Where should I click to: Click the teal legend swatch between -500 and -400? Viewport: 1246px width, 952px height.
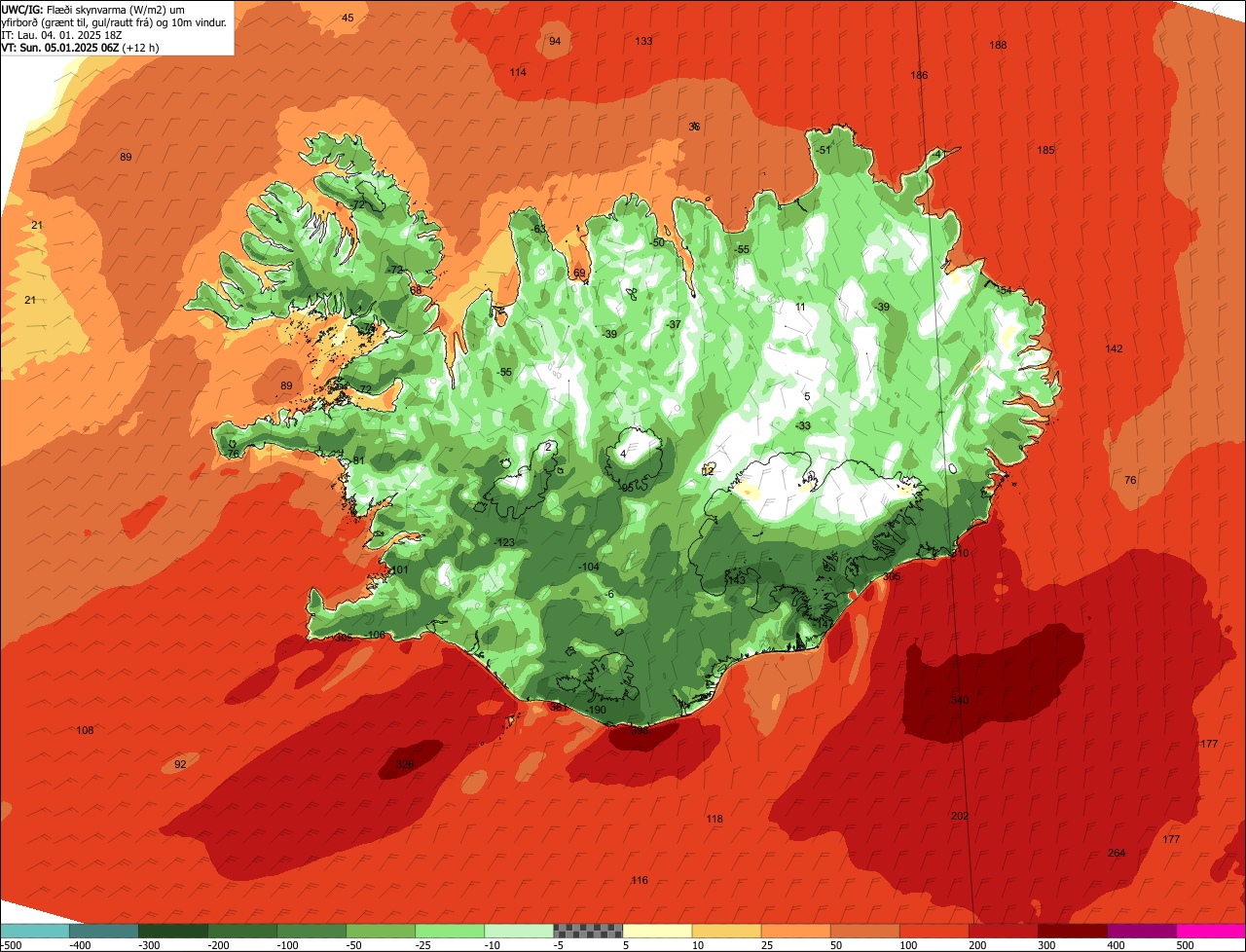pyautogui.click(x=35, y=931)
